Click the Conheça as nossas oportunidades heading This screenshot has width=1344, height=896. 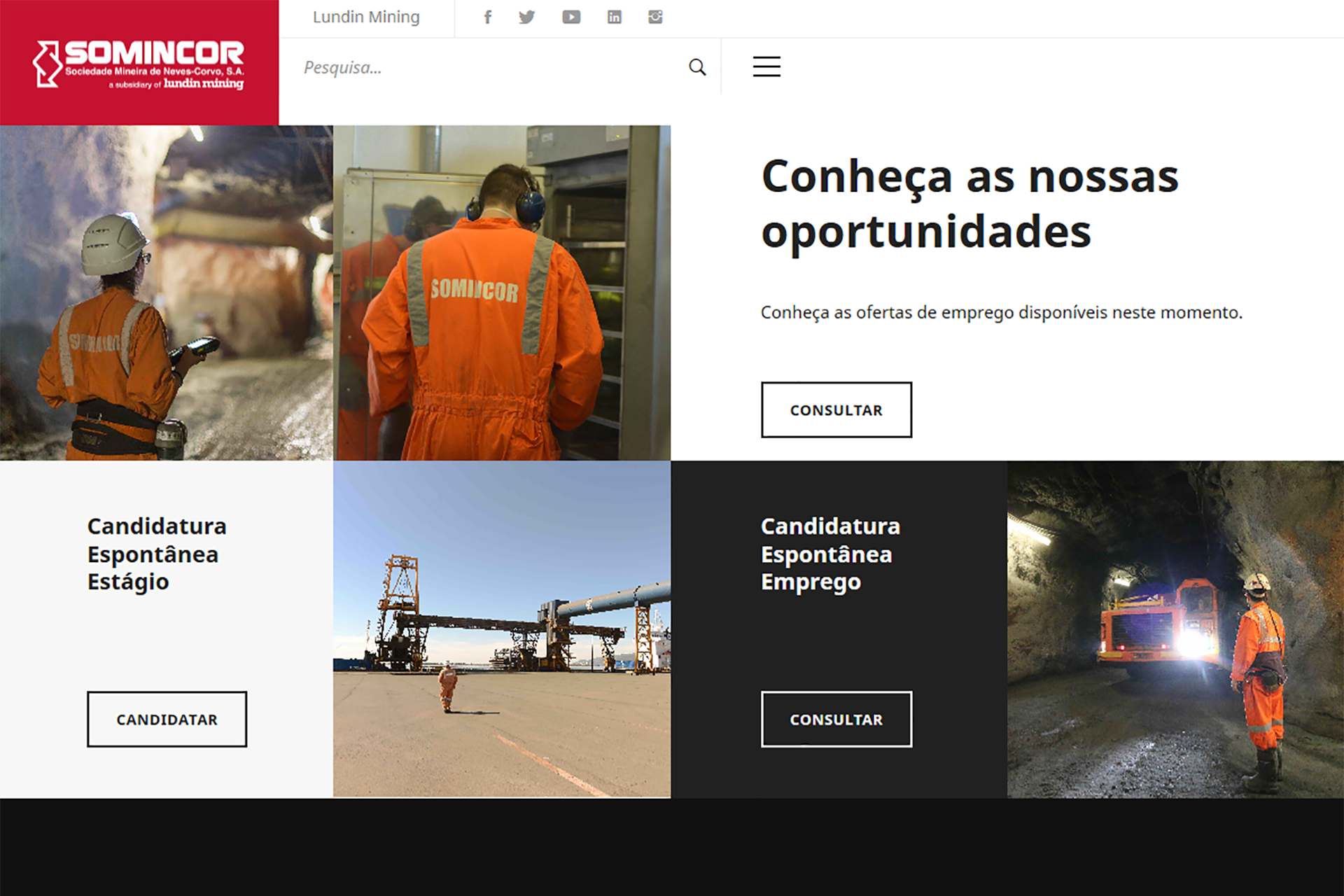click(970, 204)
